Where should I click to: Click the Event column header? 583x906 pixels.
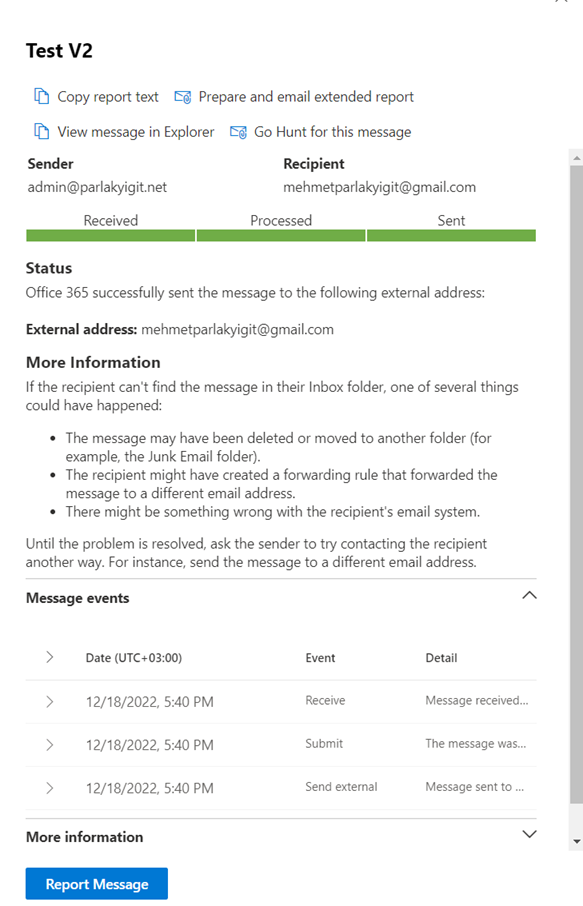click(x=320, y=658)
